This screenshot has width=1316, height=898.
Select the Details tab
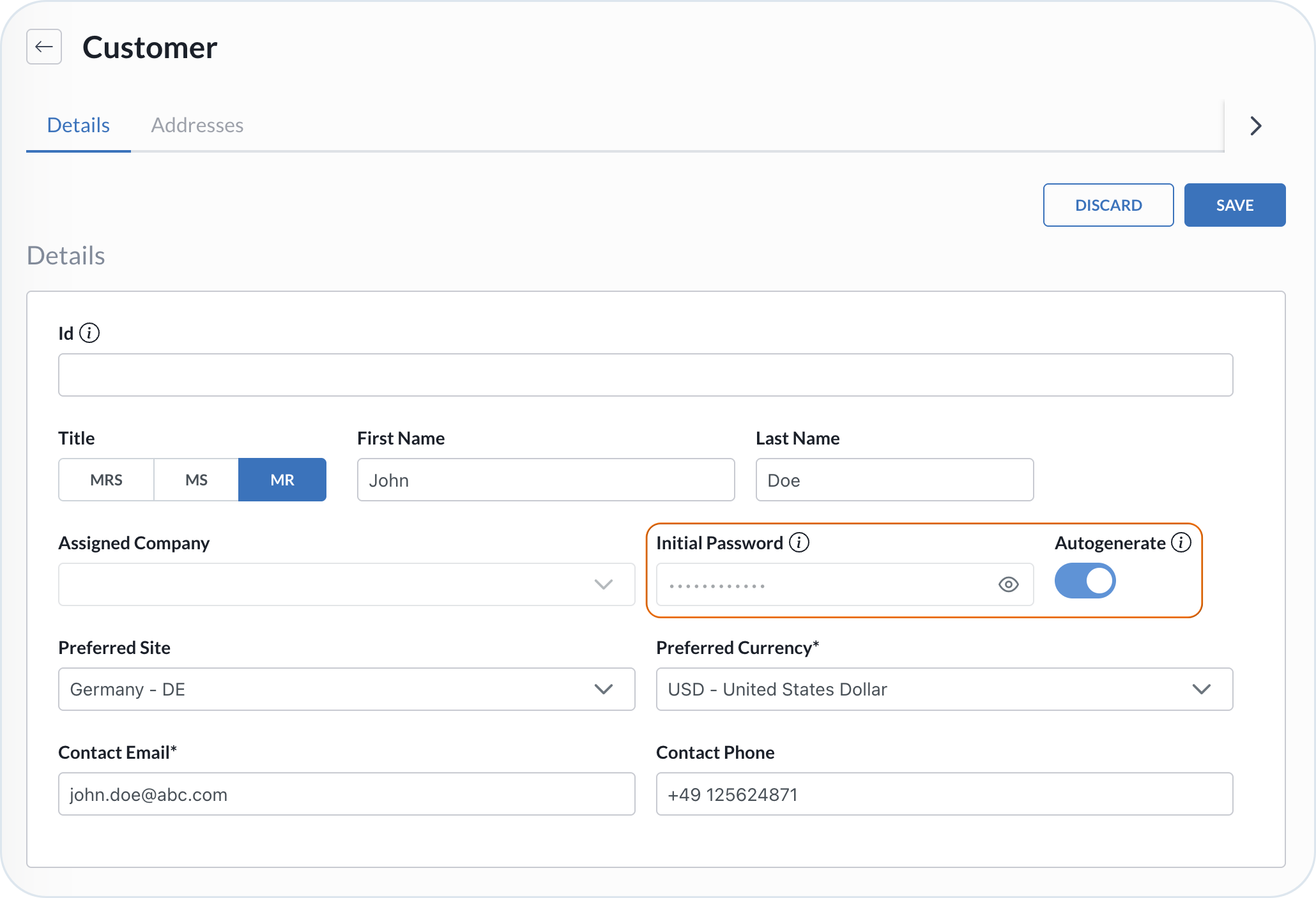pyautogui.click(x=78, y=125)
